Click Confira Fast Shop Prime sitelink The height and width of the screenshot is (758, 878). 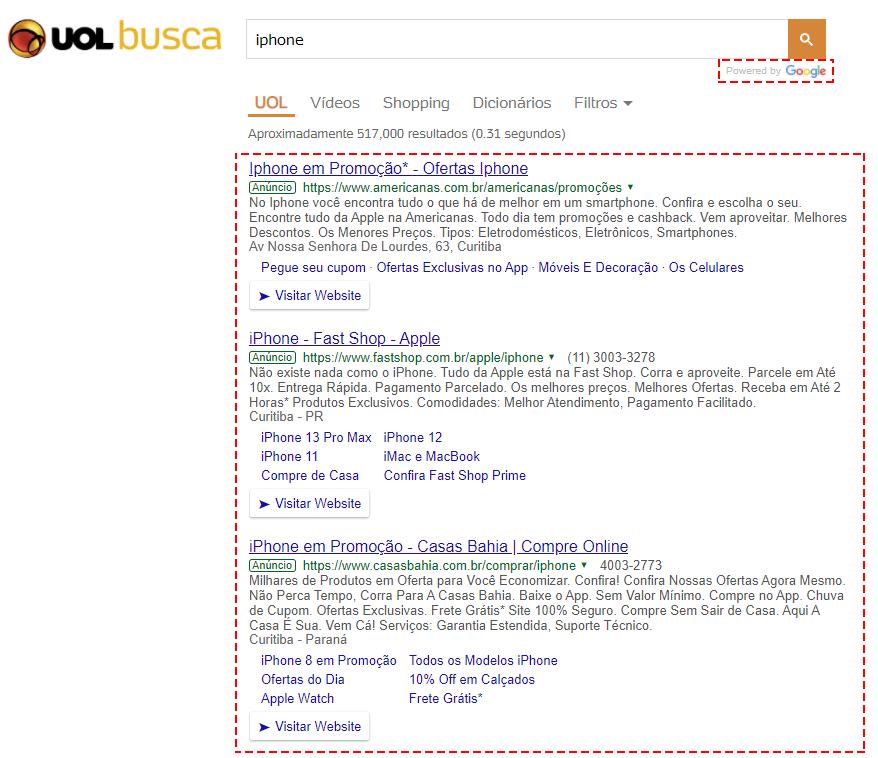click(455, 476)
